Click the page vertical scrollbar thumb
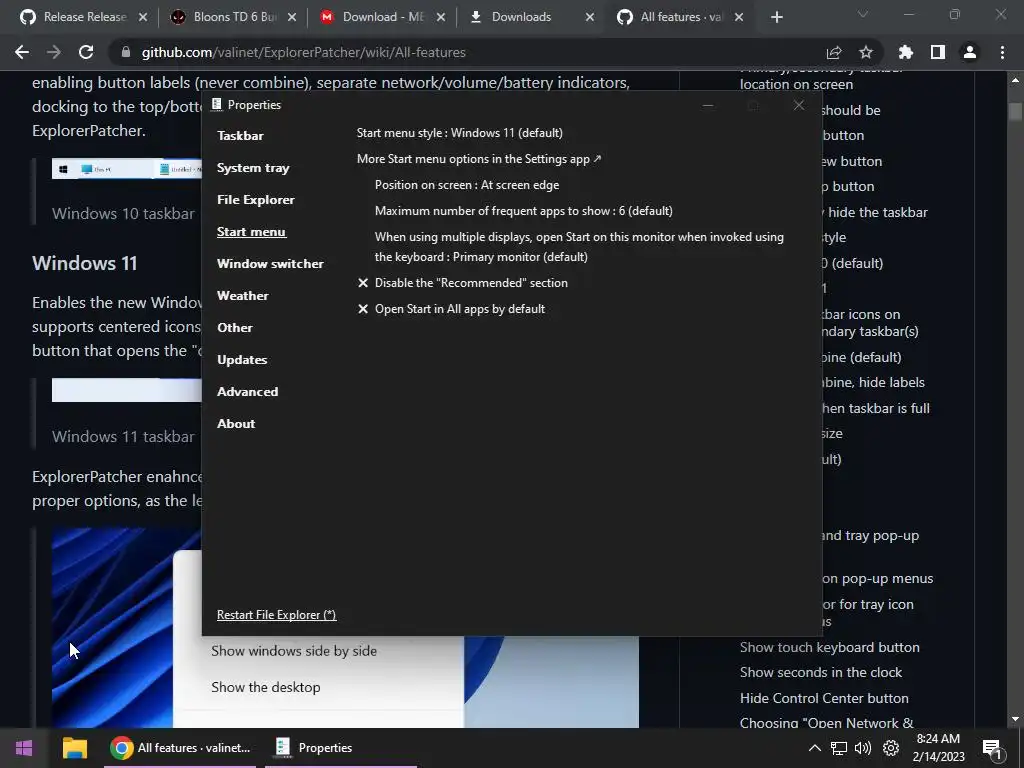This screenshot has height=768, width=1024. click(x=1014, y=111)
